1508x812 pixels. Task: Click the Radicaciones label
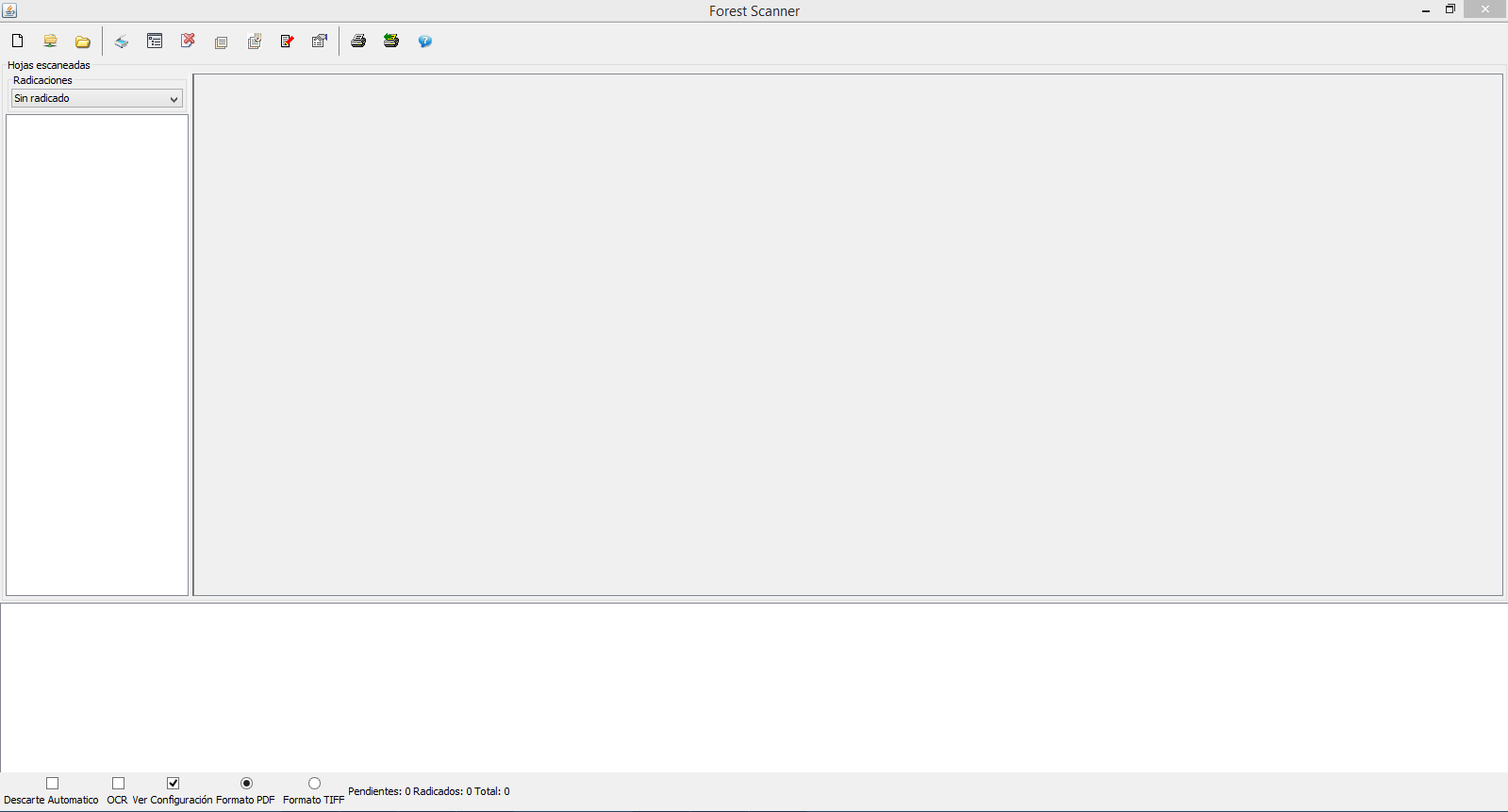[x=42, y=80]
